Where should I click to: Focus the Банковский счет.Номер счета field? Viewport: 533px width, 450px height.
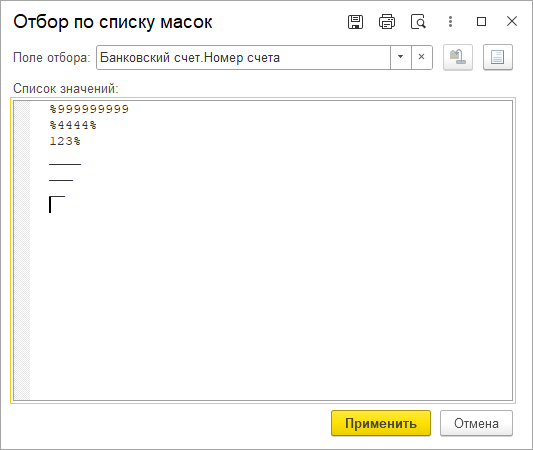pyautogui.click(x=243, y=57)
